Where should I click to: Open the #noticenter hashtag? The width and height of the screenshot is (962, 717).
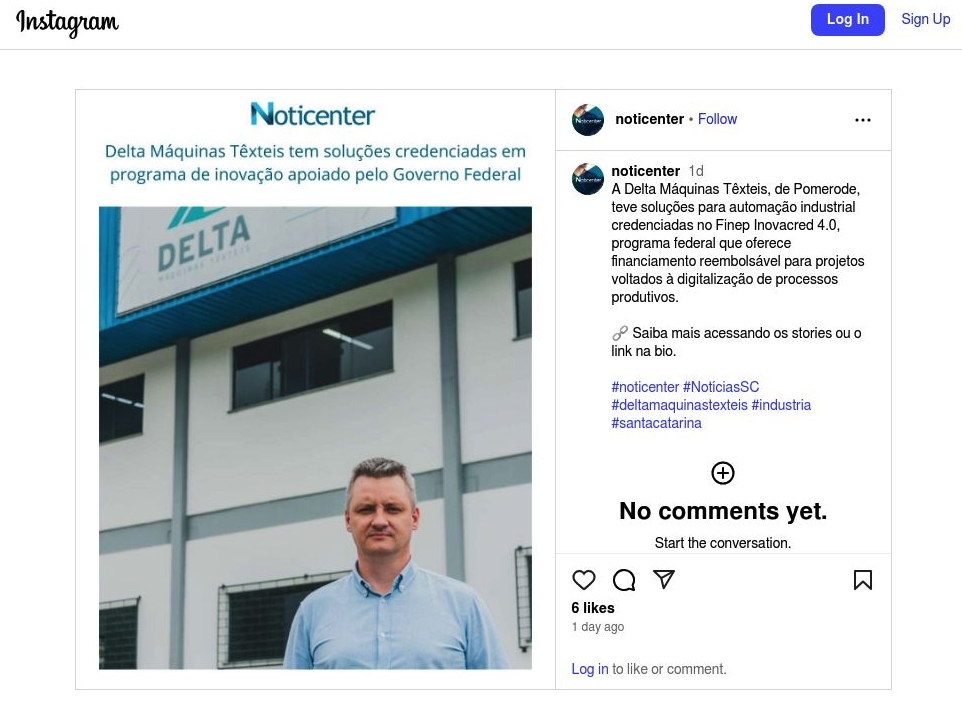tap(645, 387)
